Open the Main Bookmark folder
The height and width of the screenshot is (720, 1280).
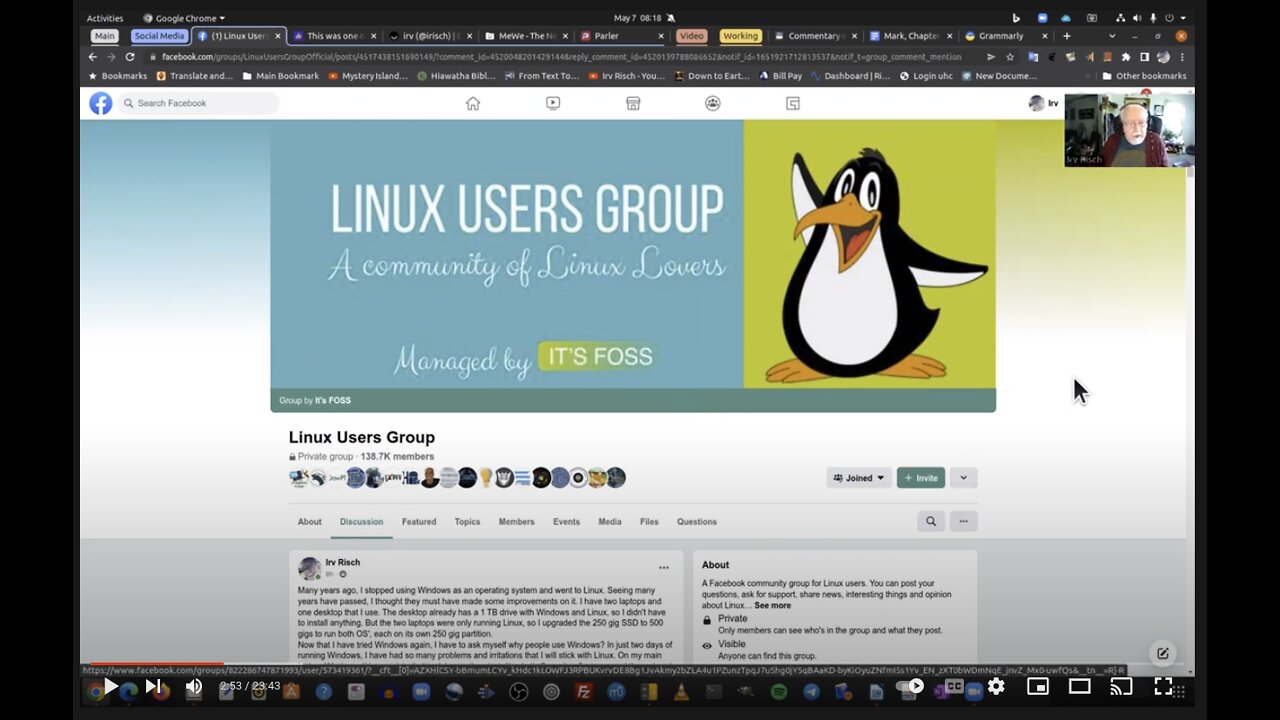click(x=281, y=76)
